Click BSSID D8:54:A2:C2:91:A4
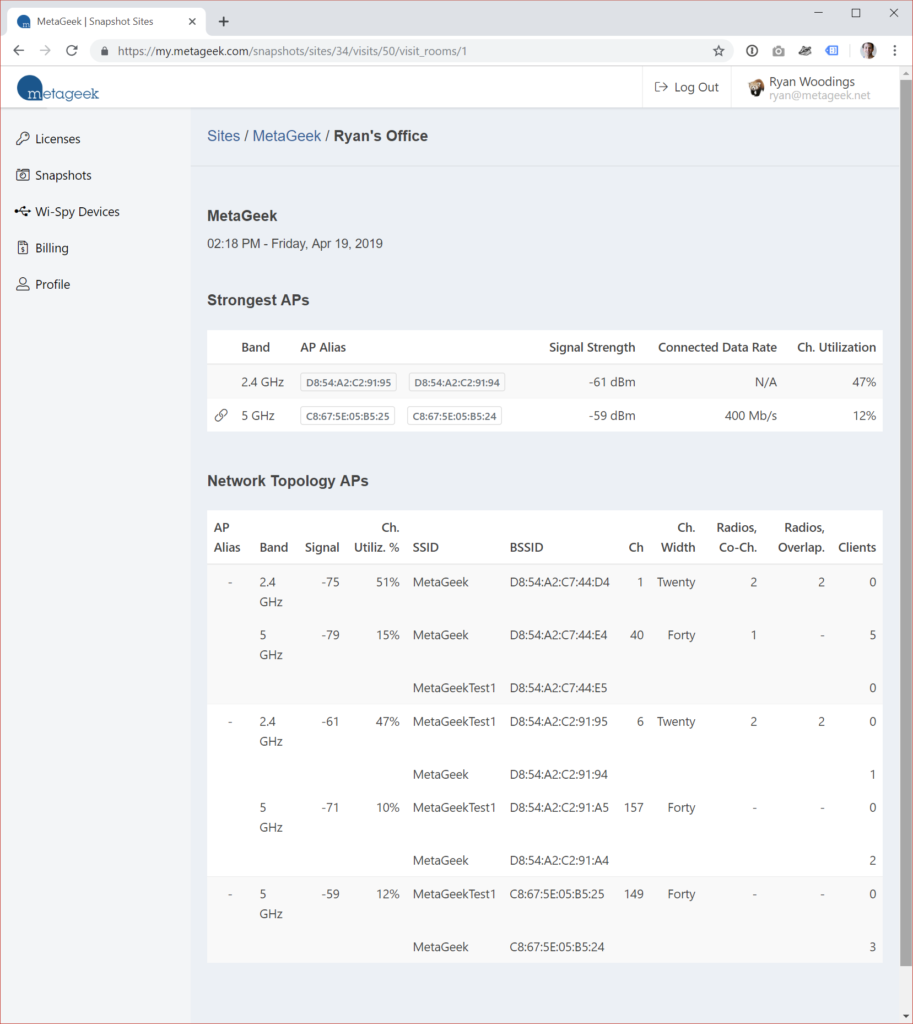Image resolution: width=913 pixels, height=1024 pixels. click(x=559, y=861)
